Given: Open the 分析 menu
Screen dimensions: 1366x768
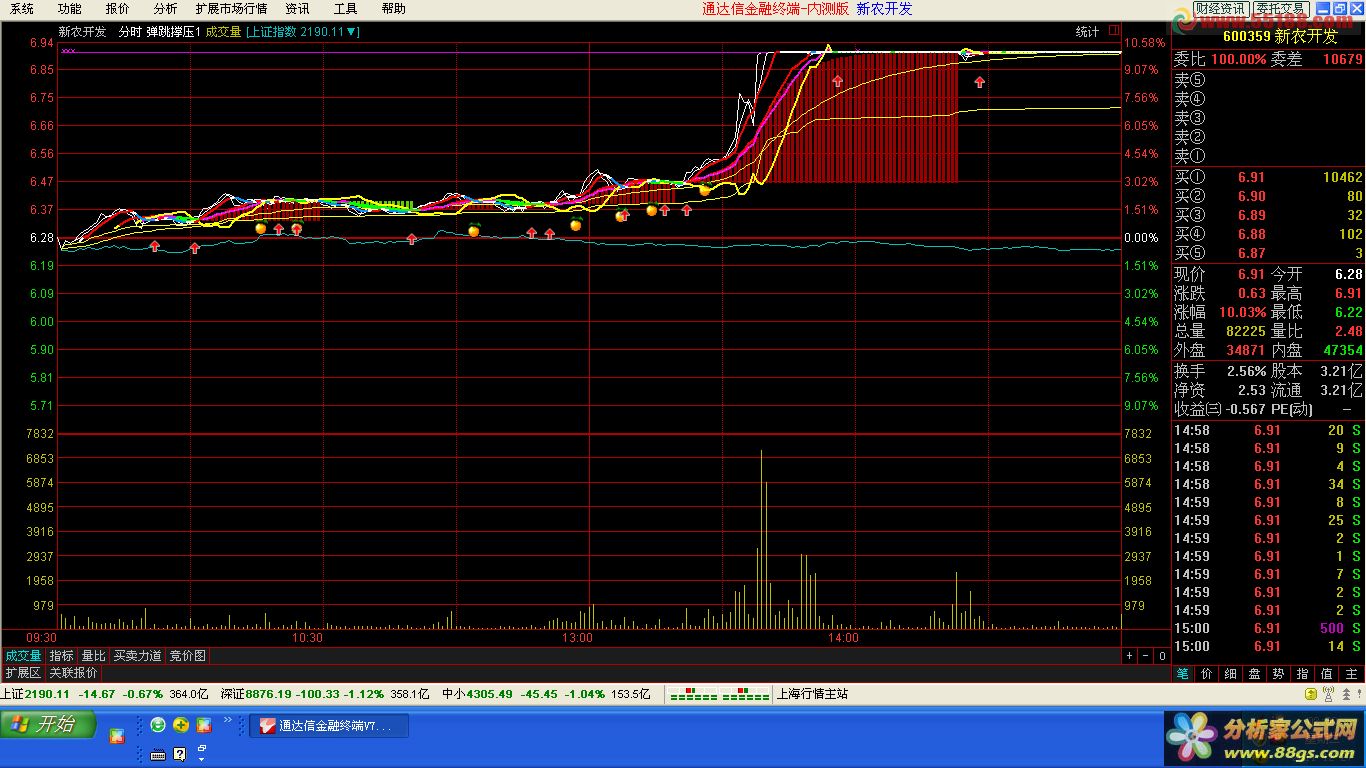Looking at the screenshot, I should (x=165, y=9).
